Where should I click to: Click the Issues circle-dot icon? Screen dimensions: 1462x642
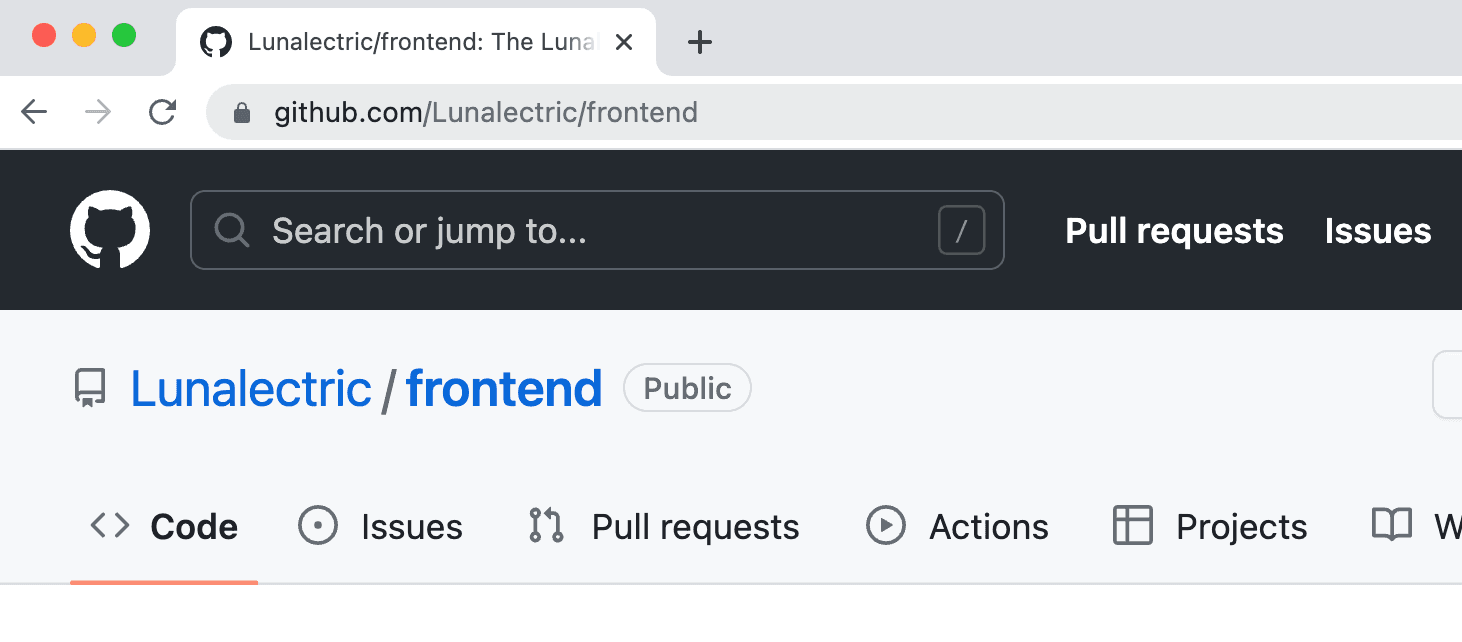point(317,525)
